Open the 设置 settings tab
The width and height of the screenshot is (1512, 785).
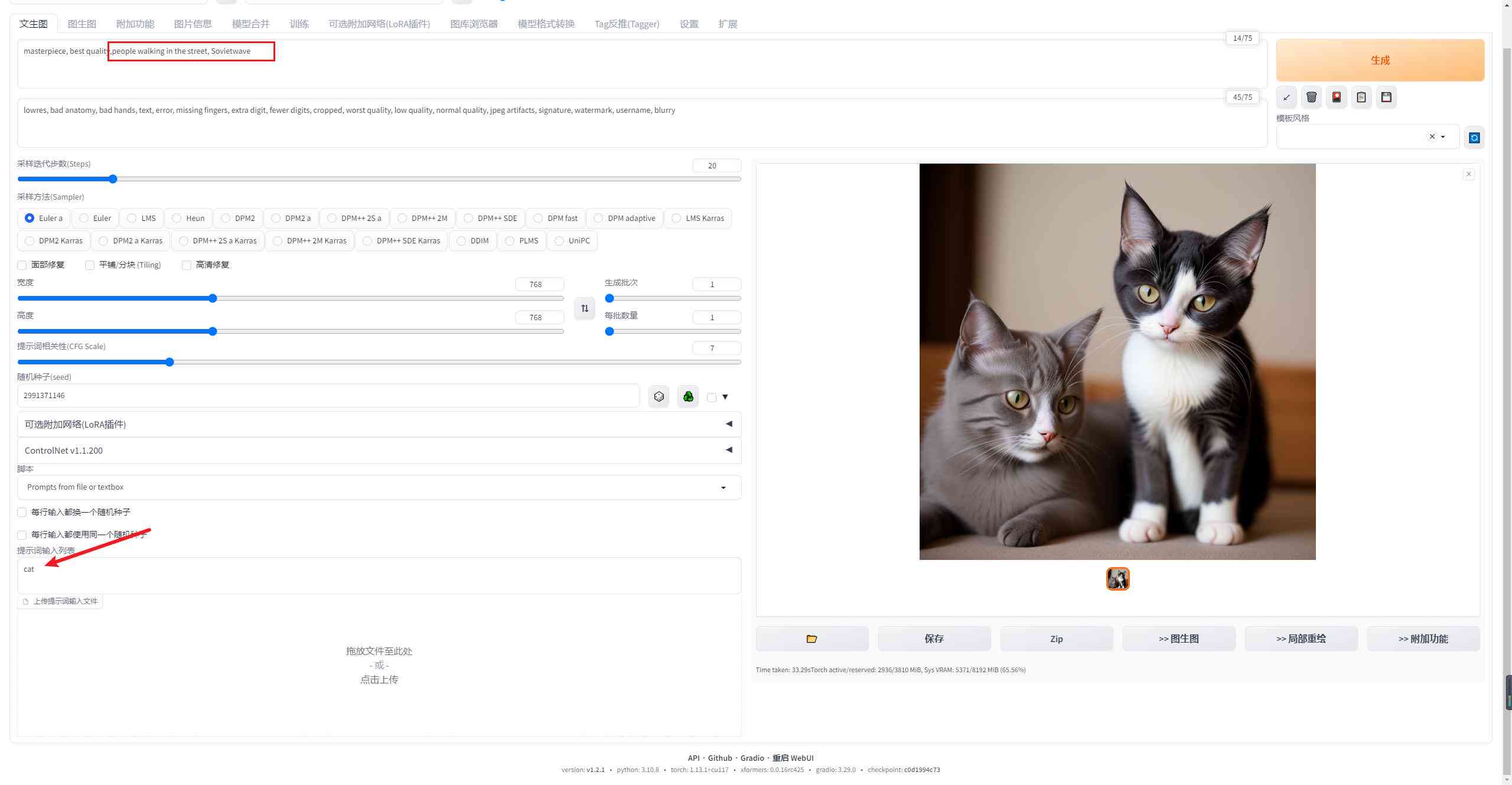coord(689,24)
